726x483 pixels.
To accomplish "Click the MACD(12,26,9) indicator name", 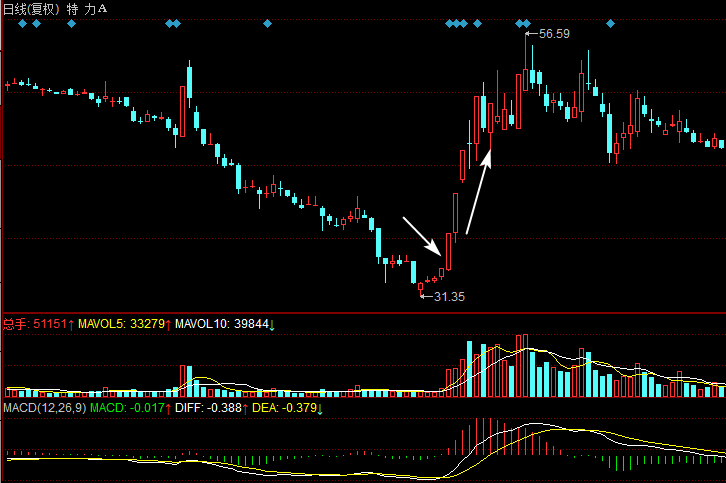I will [44, 408].
